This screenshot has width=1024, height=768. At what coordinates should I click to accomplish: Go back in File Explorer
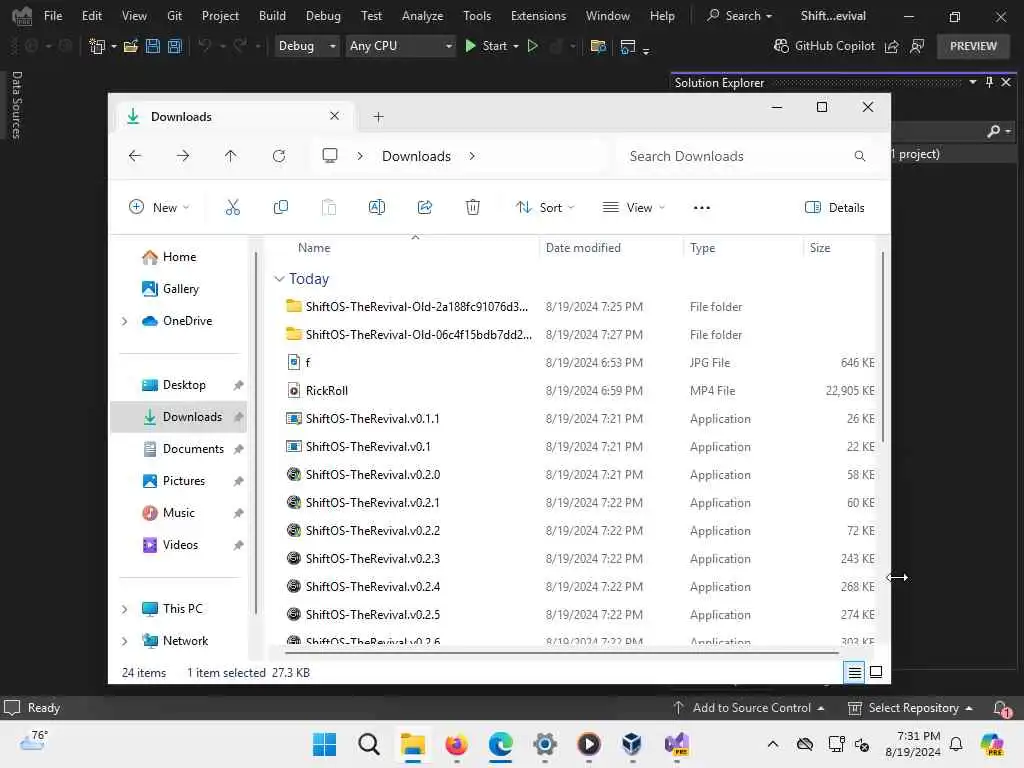[x=135, y=156]
